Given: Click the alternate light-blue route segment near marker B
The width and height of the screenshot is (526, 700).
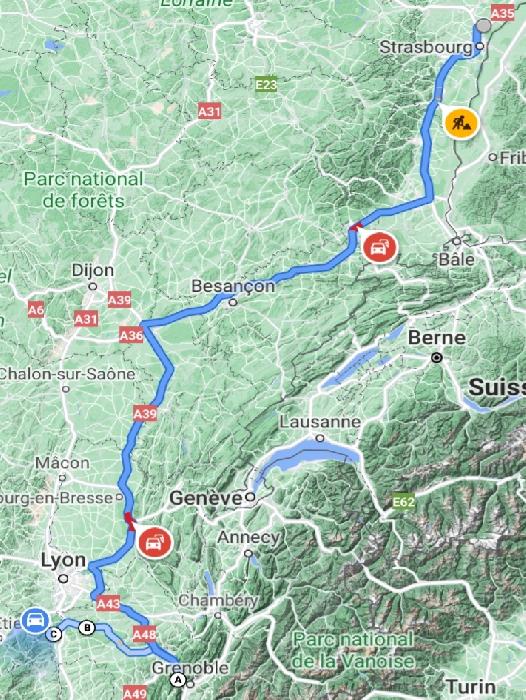Looking at the screenshot, I should coord(116,639).
